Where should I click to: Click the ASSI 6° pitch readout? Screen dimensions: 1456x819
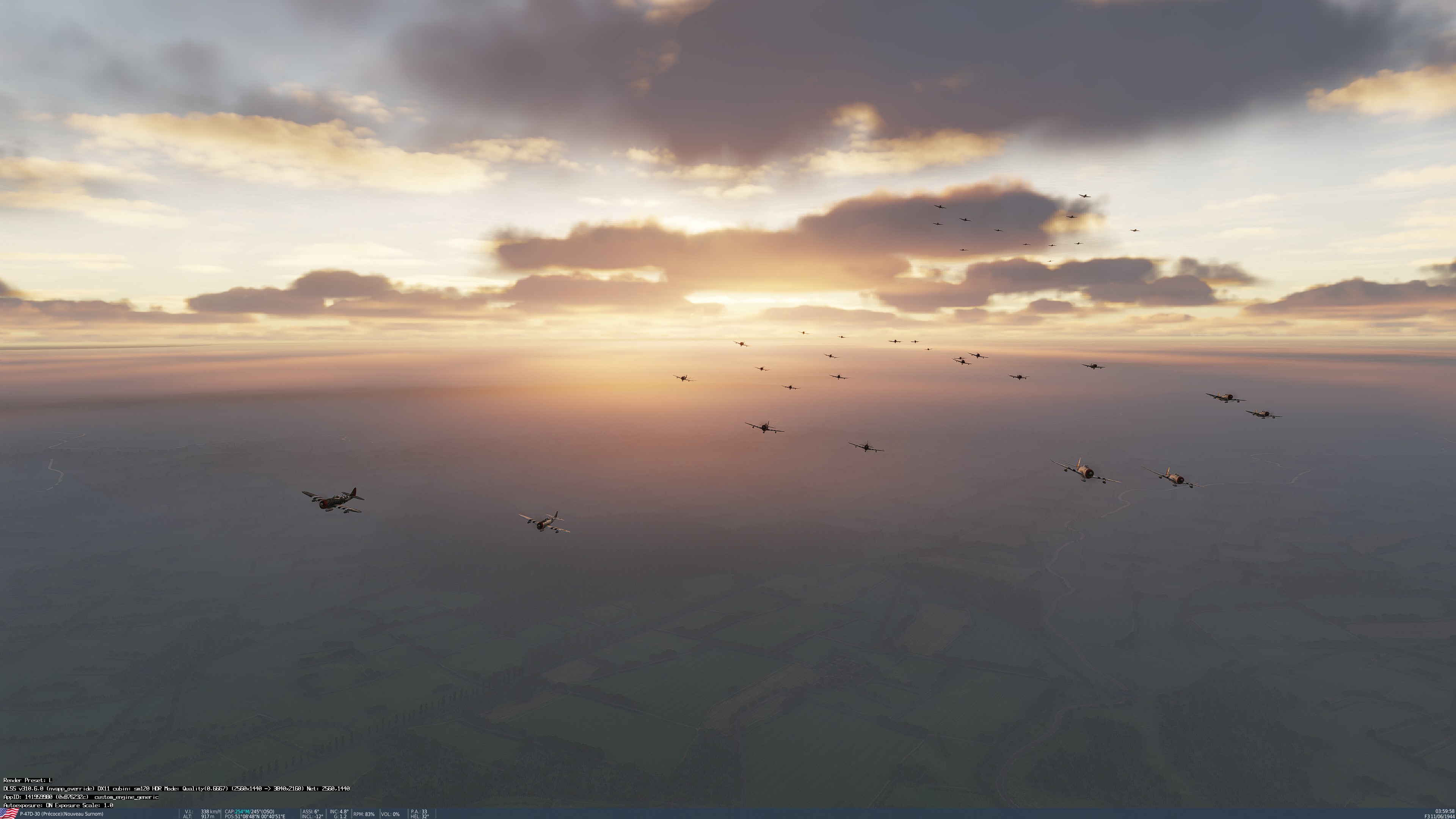(310, 812)
